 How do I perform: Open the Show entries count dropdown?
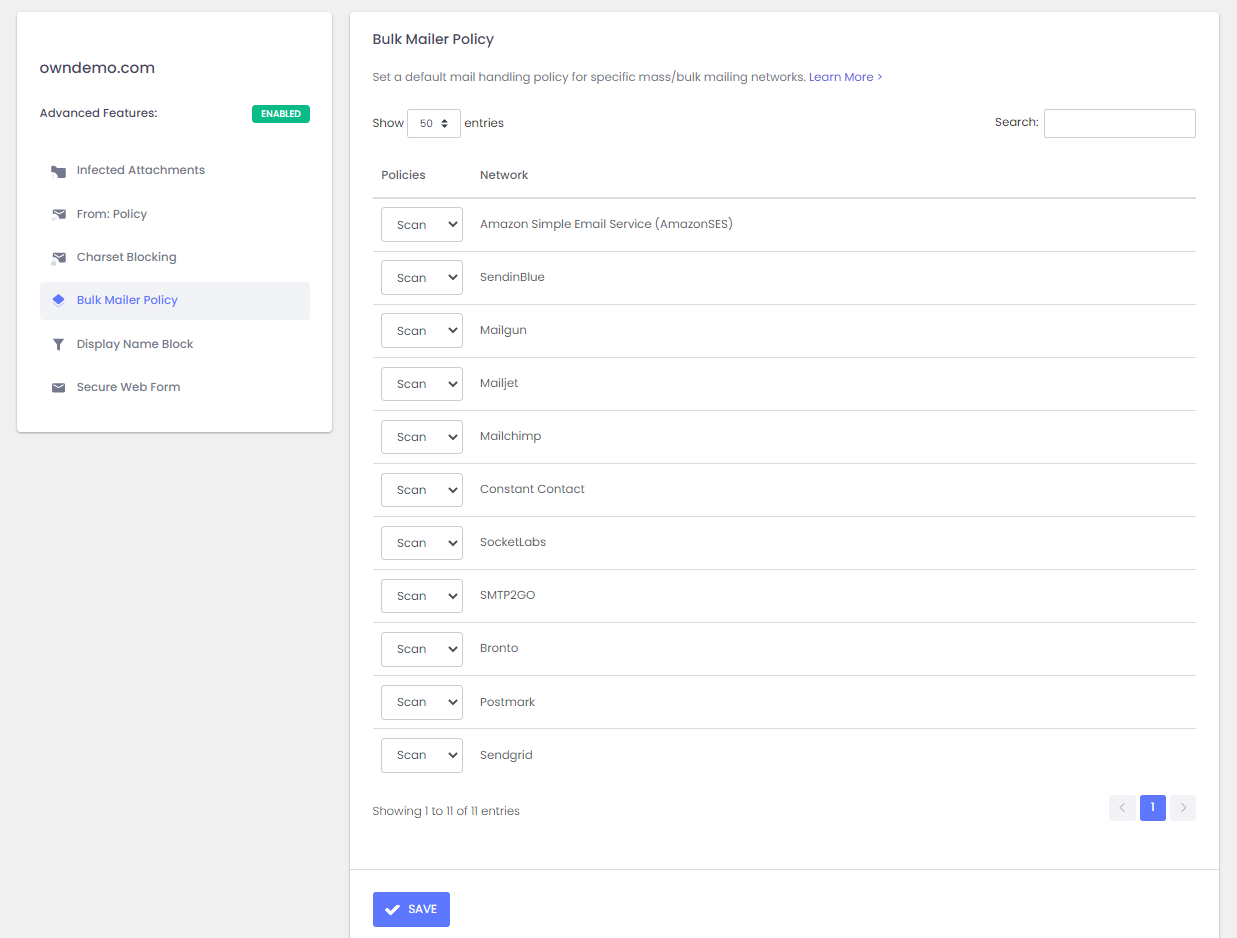[433, 124]
